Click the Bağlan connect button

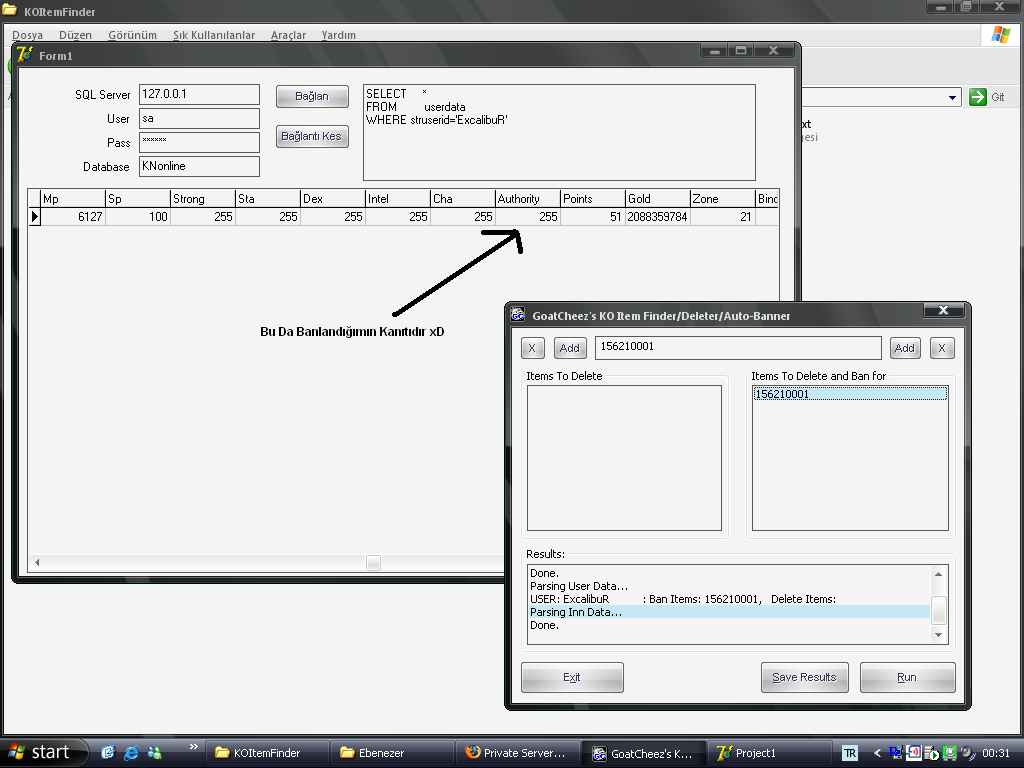(x=312, y=96)
